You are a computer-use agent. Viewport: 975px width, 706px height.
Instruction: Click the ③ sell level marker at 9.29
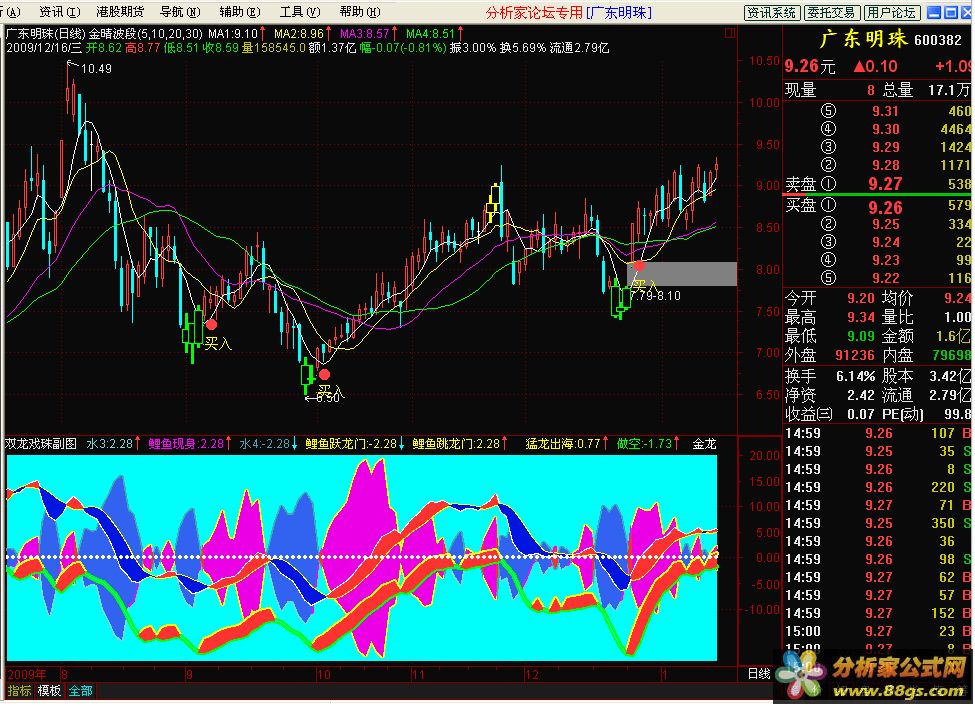[x=828, y=147]
